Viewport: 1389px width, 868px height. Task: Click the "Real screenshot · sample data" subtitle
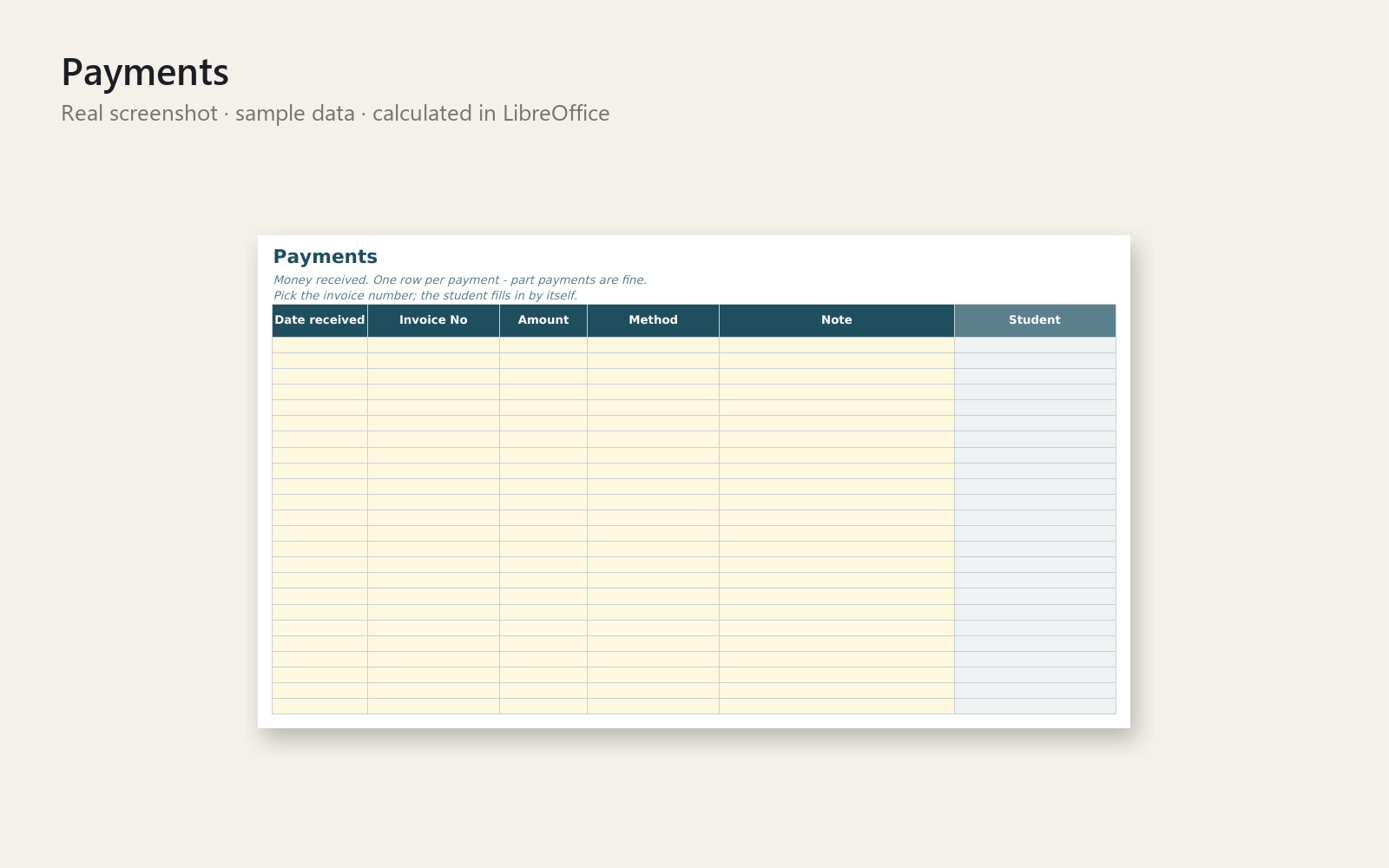tap(335, 114)
